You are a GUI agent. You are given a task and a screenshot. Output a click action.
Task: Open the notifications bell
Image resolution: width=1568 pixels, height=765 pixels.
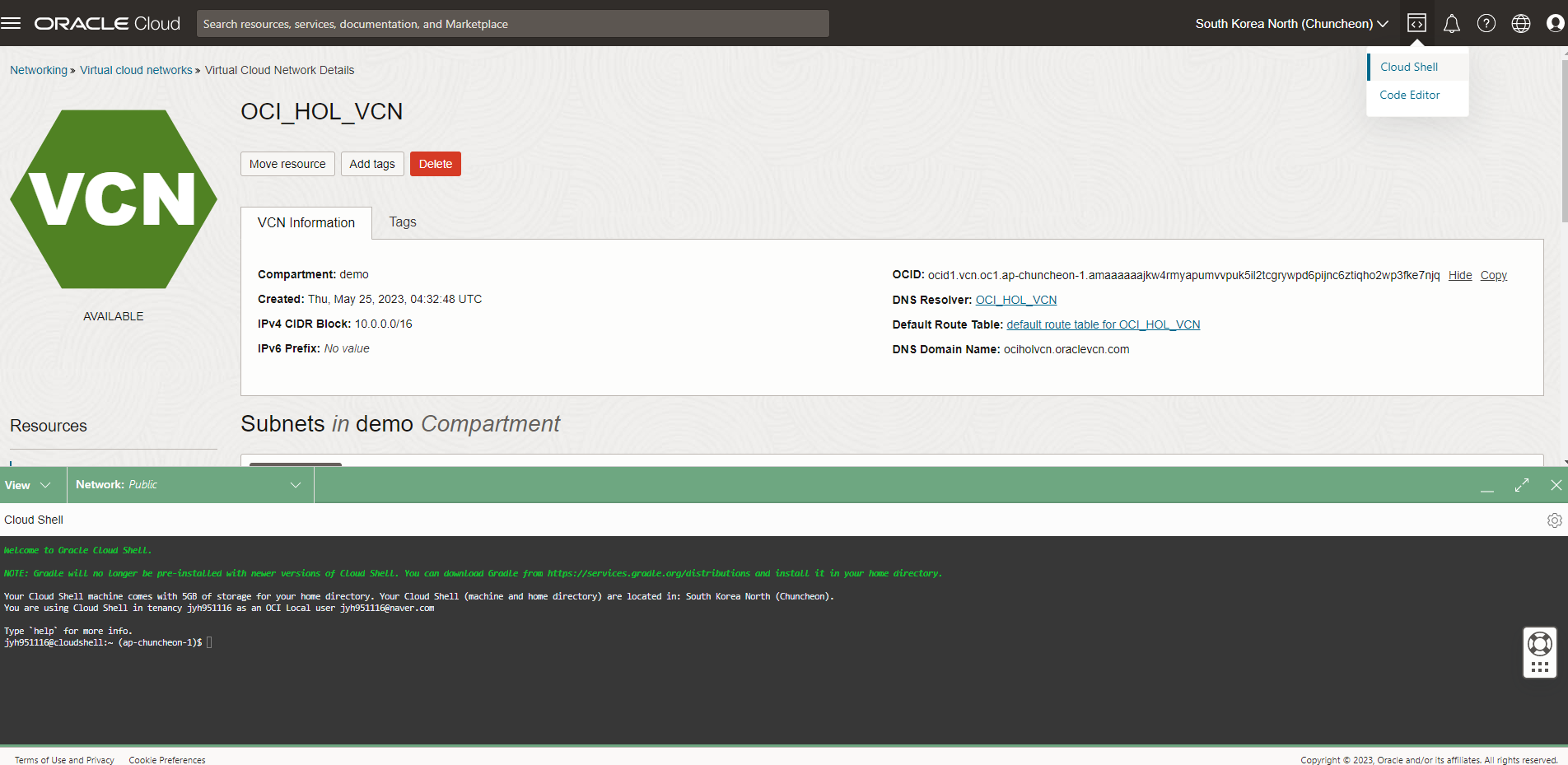click(1452, 24)
